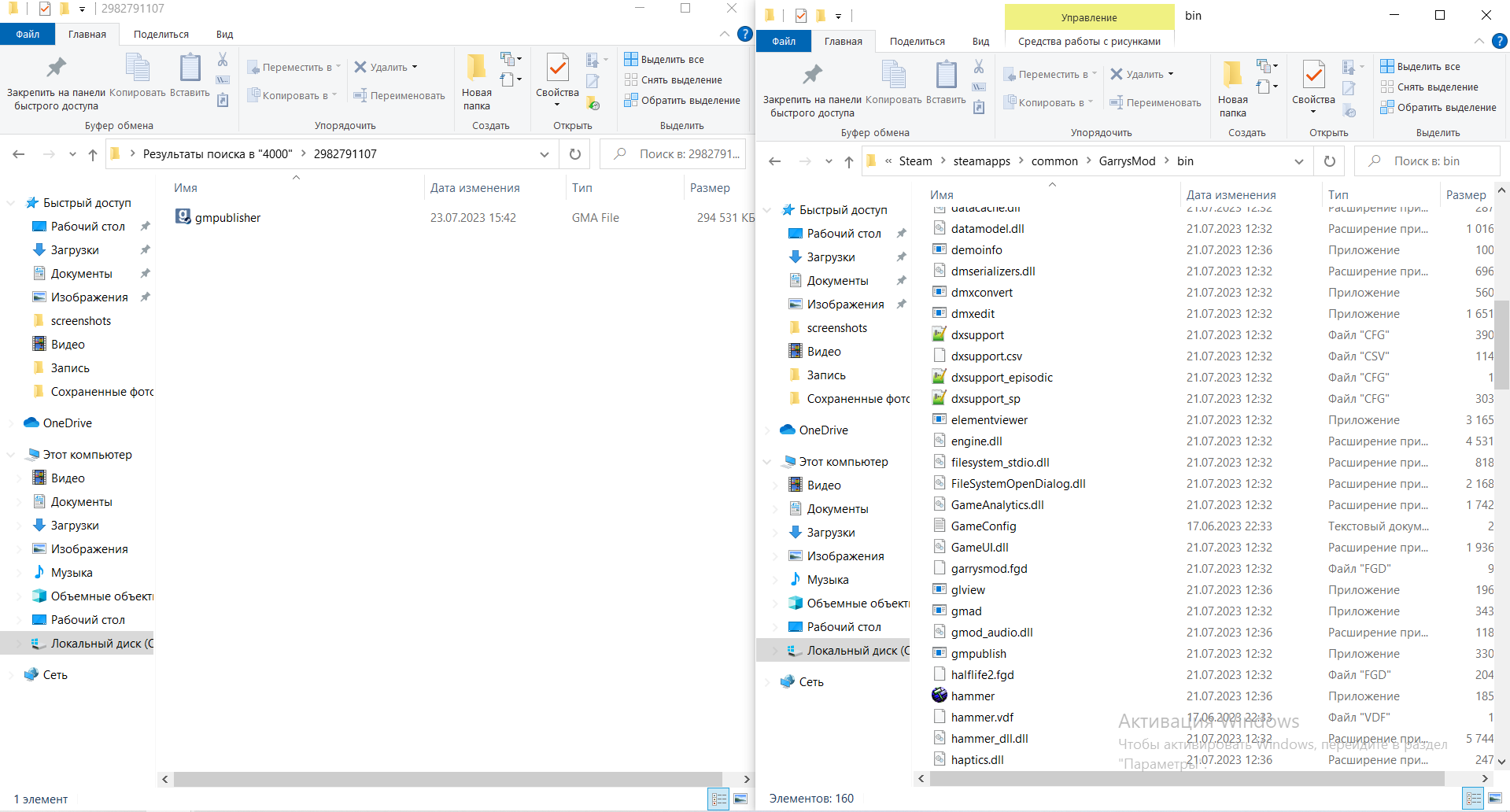Refresh the bin window address bar
Image resolution: width=1510 pixels, height=812 pixels.
point(1330,161)
